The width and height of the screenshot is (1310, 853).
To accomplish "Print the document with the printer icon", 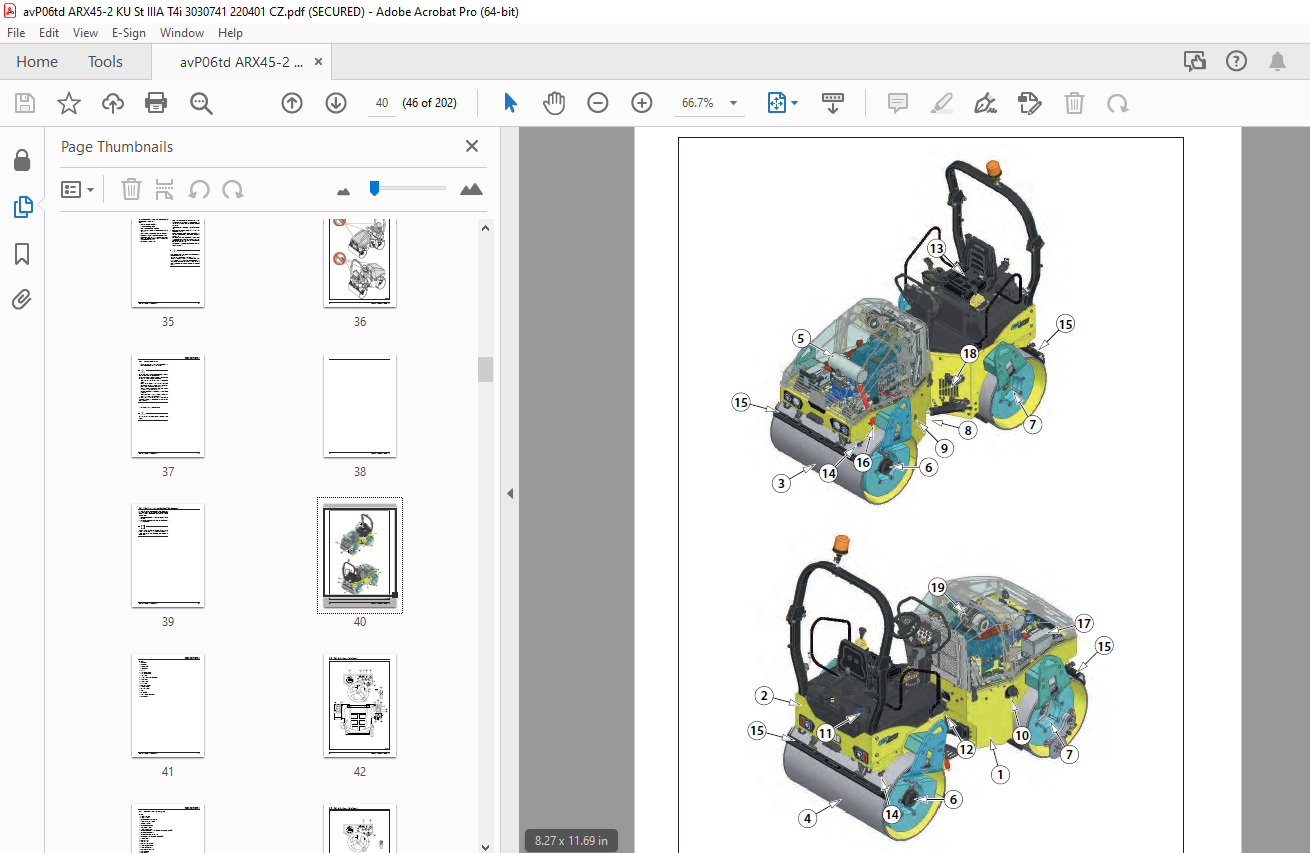I will [x=156, y=103].
